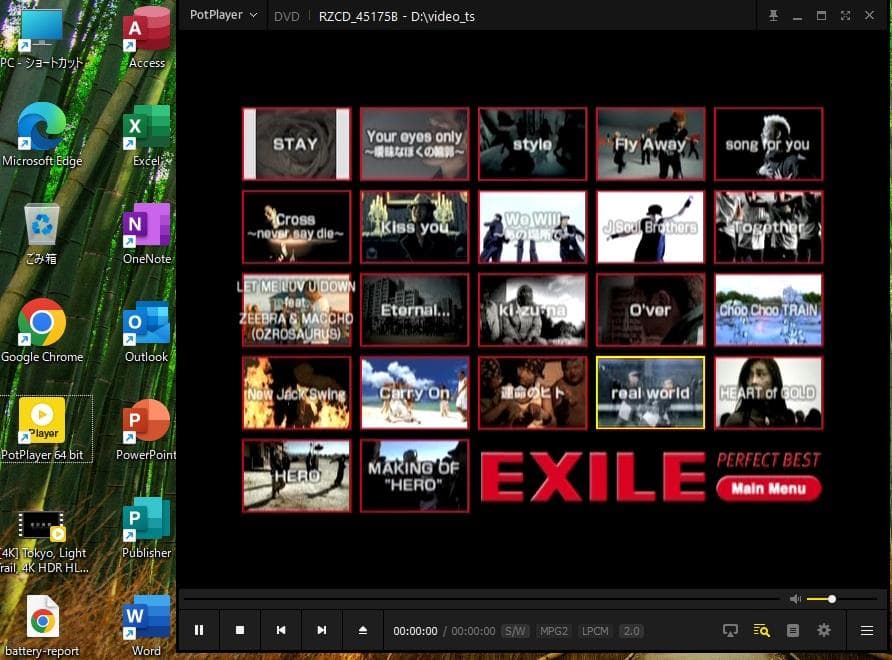Skip to the previous chapter
The width and height of the screenshot is (892, 660).
pyautogui.click(x=281, y=630)
